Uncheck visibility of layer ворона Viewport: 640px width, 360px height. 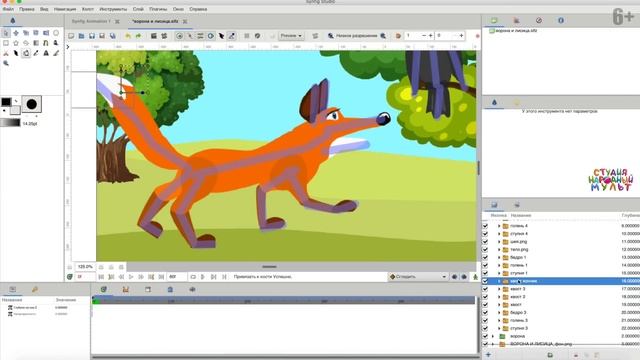(485, 336)
